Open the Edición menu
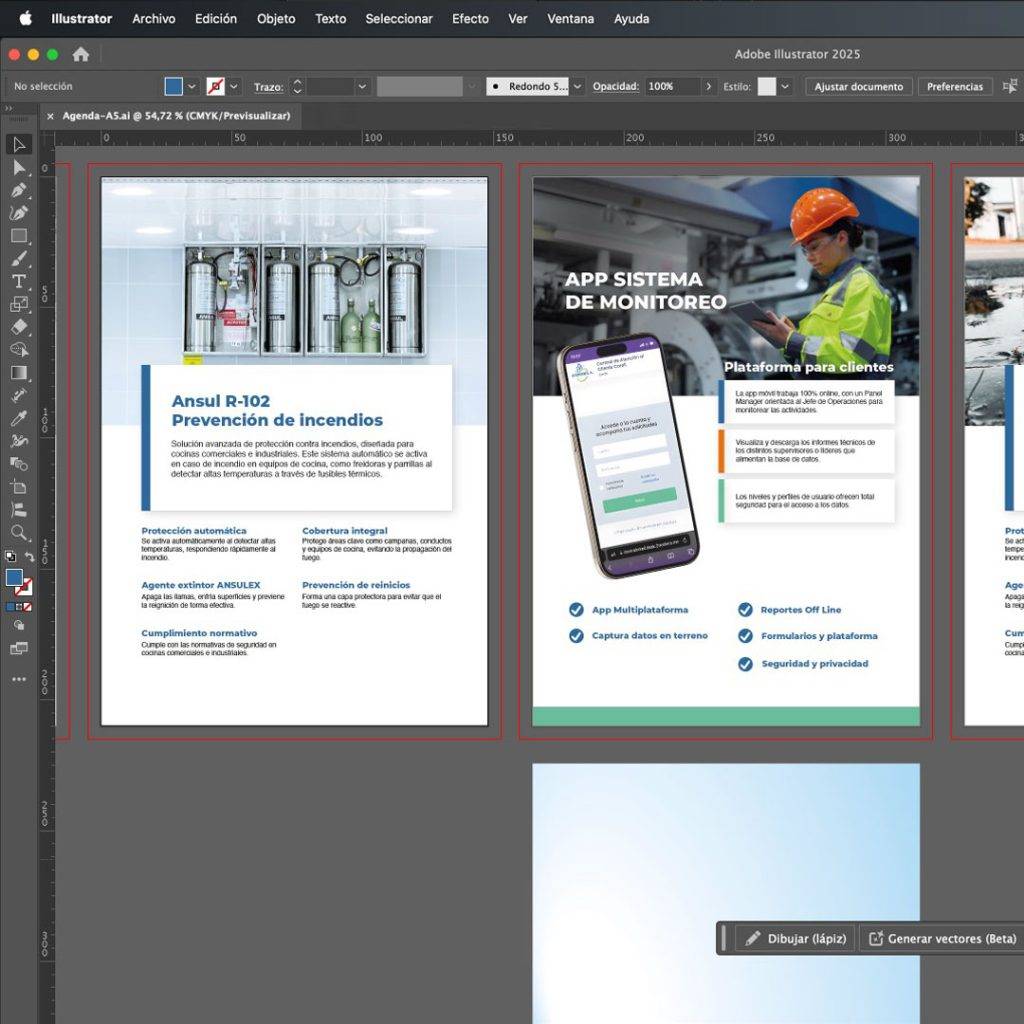This screenshot has width=1024, height=1024. (216, 19)
